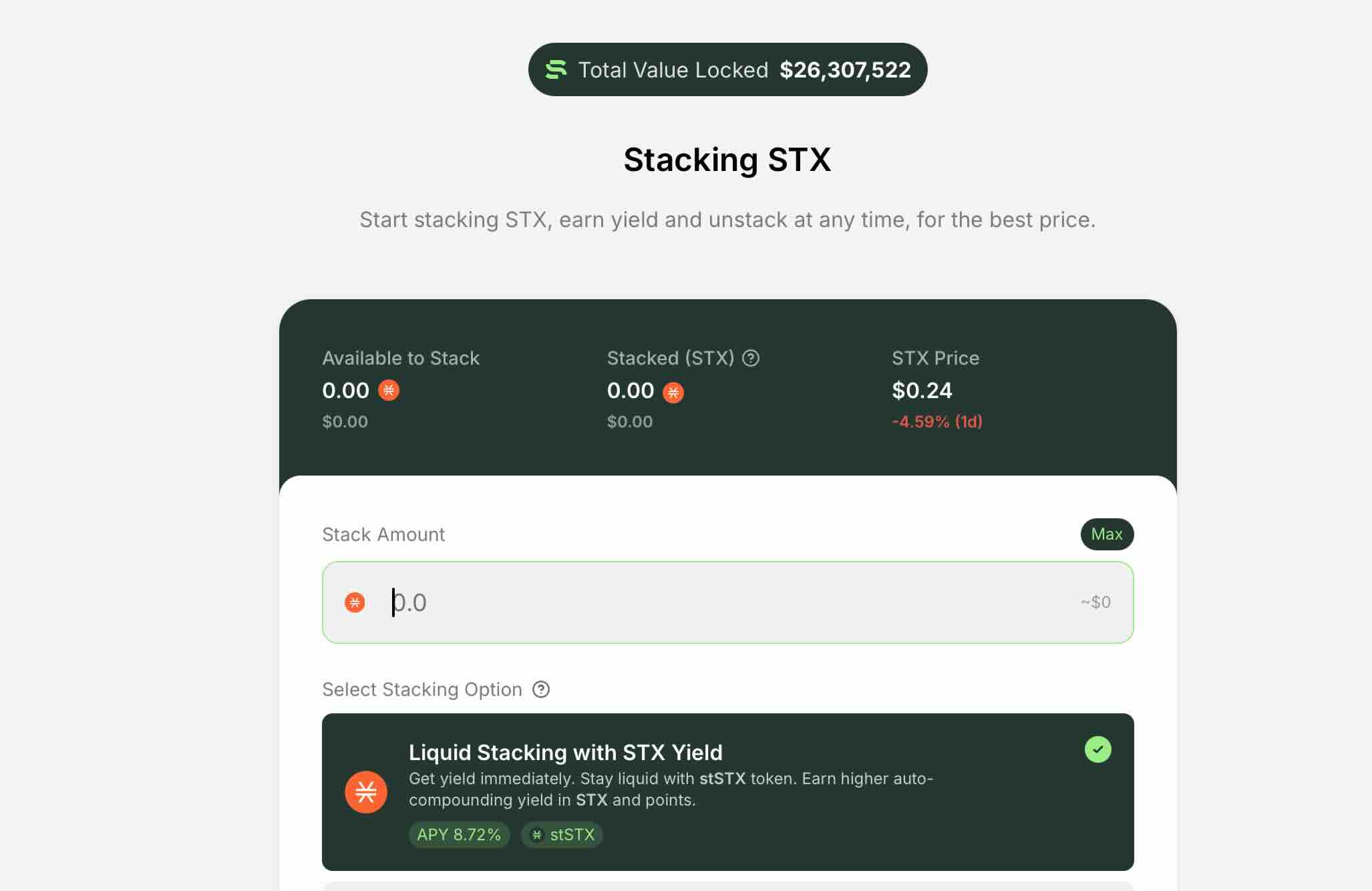Click the small token icon in stSTX badge
Viewport: 1372px width, 891px height.
point(536,835)
